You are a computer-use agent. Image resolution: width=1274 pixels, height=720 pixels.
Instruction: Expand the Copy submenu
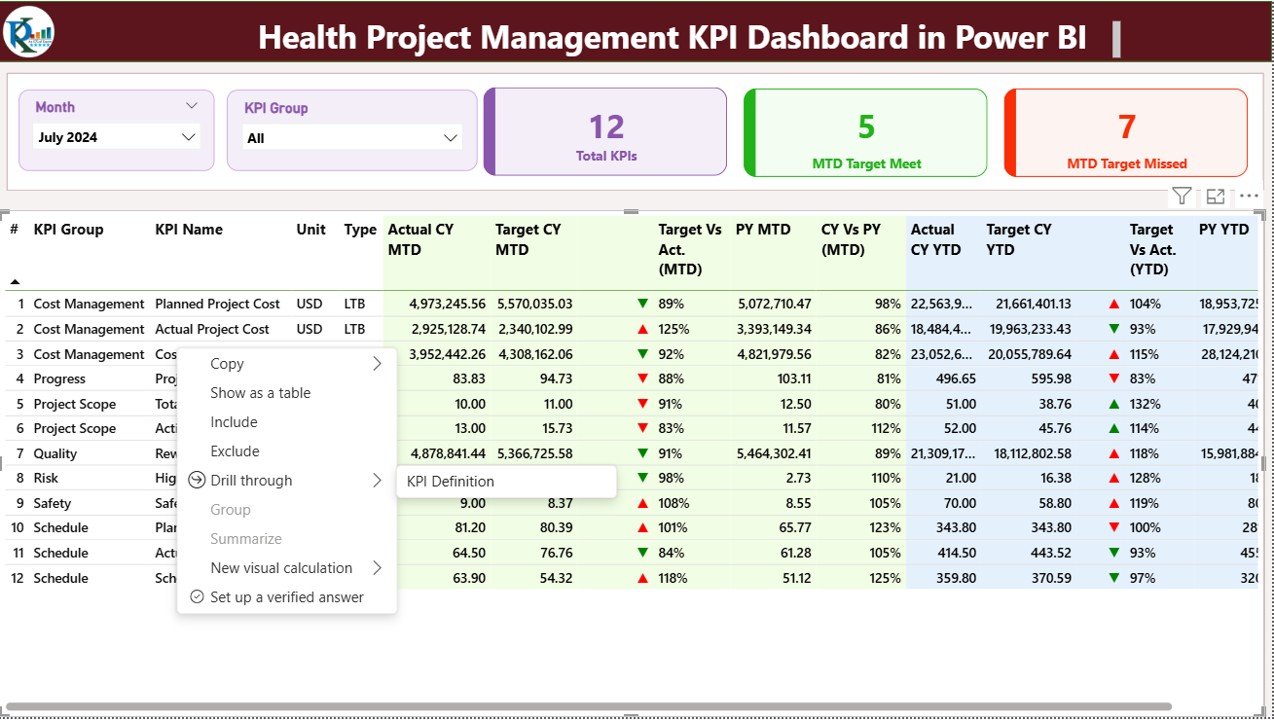pyautogui.click(x=376, y=364)
